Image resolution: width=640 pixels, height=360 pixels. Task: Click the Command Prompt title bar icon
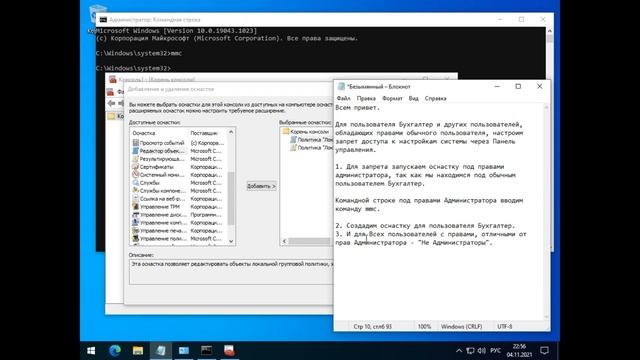pos(103,20)
